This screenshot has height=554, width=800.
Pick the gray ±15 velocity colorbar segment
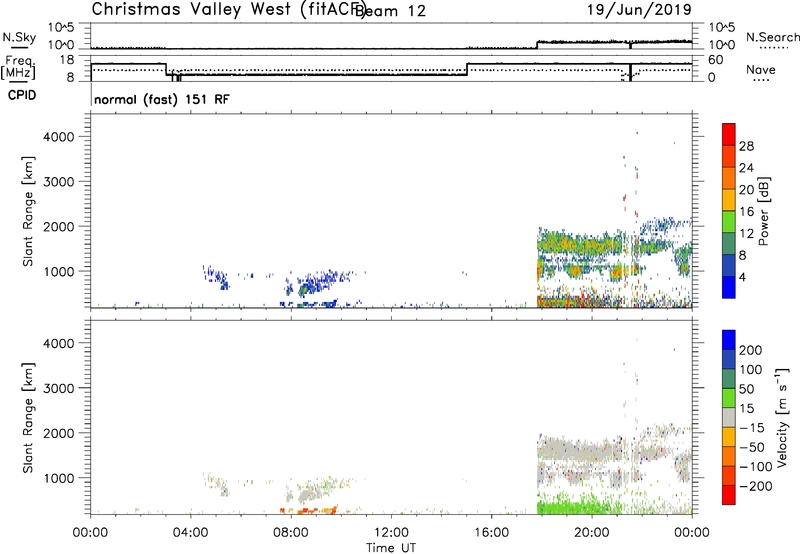[729, 417]
